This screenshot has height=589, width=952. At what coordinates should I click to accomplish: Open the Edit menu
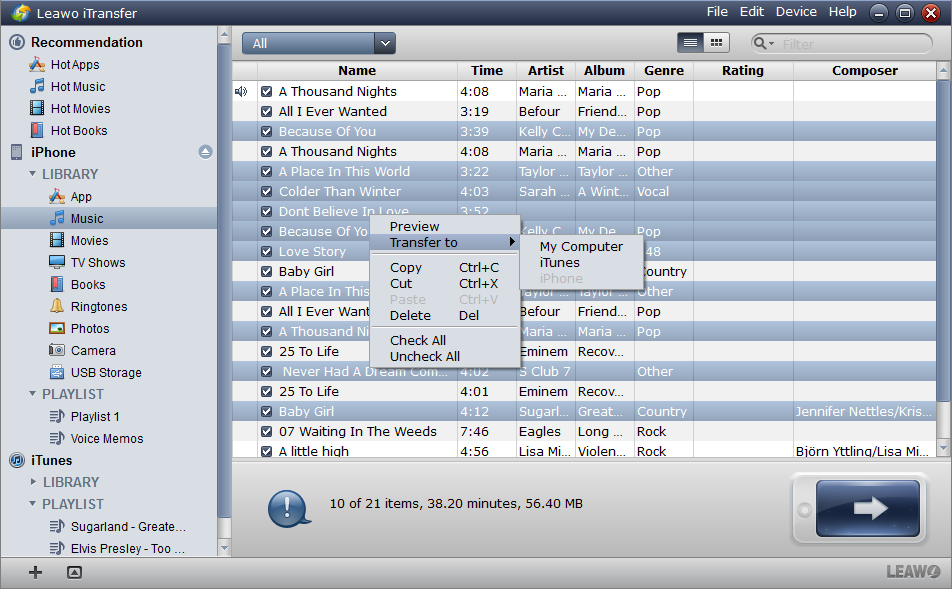752,12
